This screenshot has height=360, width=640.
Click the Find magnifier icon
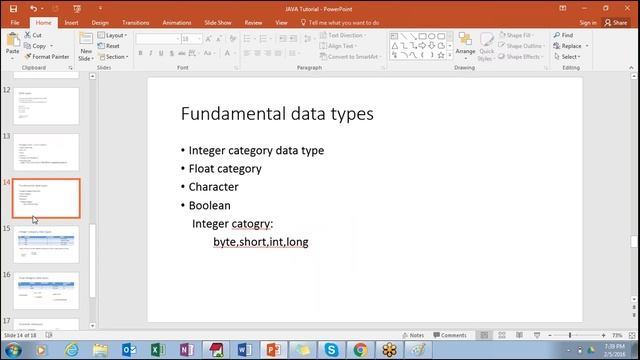[557, 35]
